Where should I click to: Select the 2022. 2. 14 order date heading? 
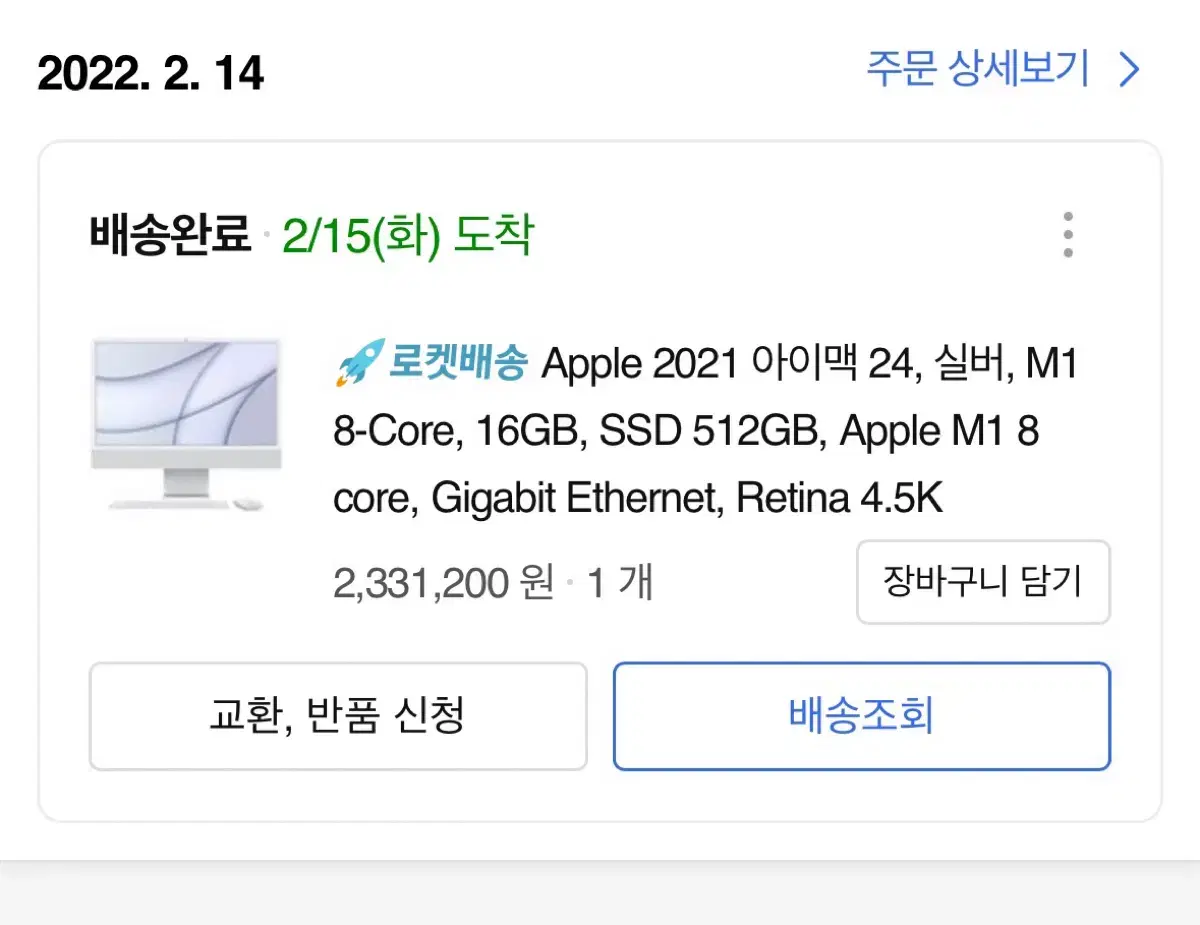(151, 73)
